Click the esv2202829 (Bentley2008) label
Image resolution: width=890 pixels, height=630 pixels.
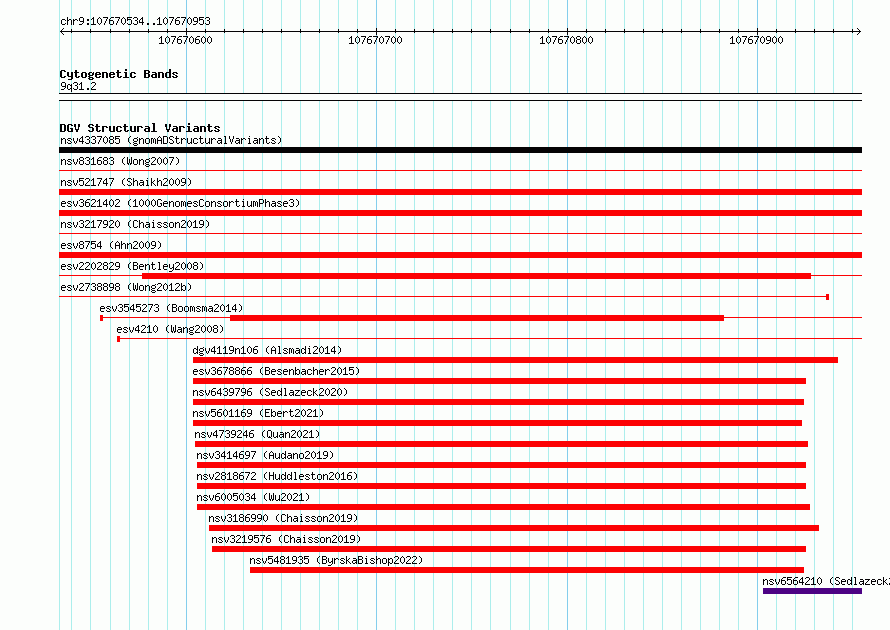coord(132,266)
